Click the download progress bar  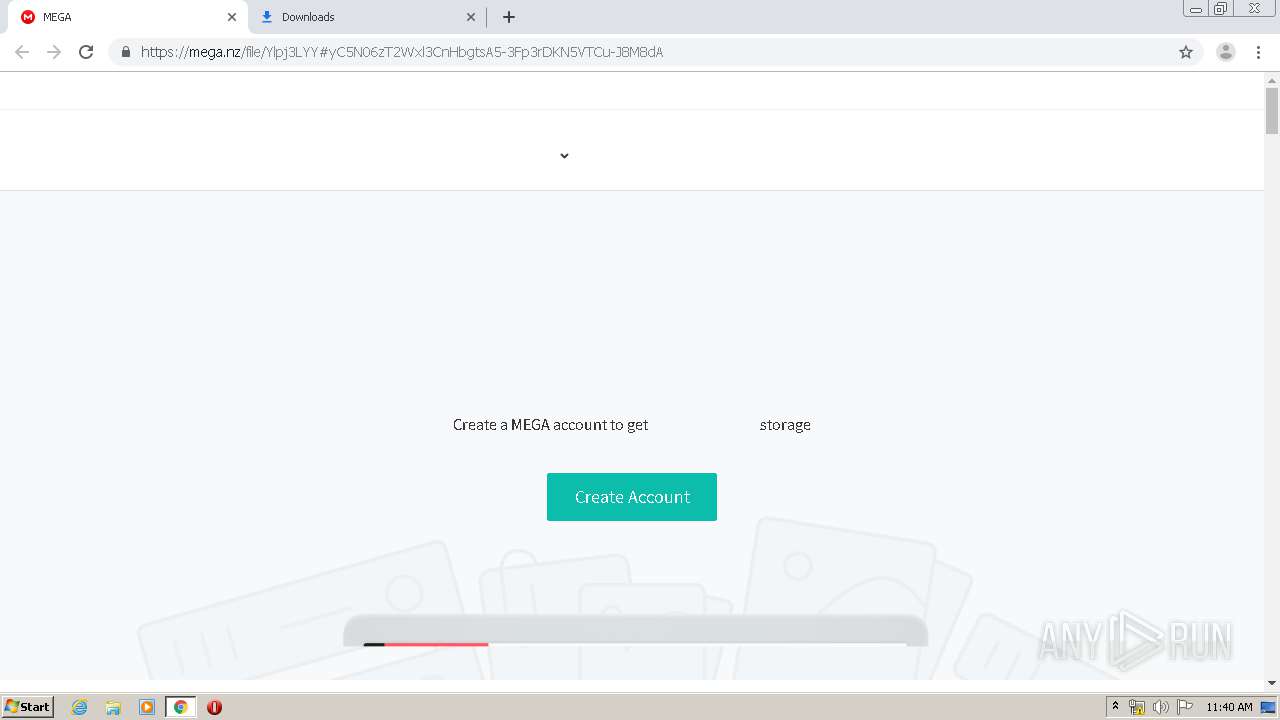tap(635, 644)
